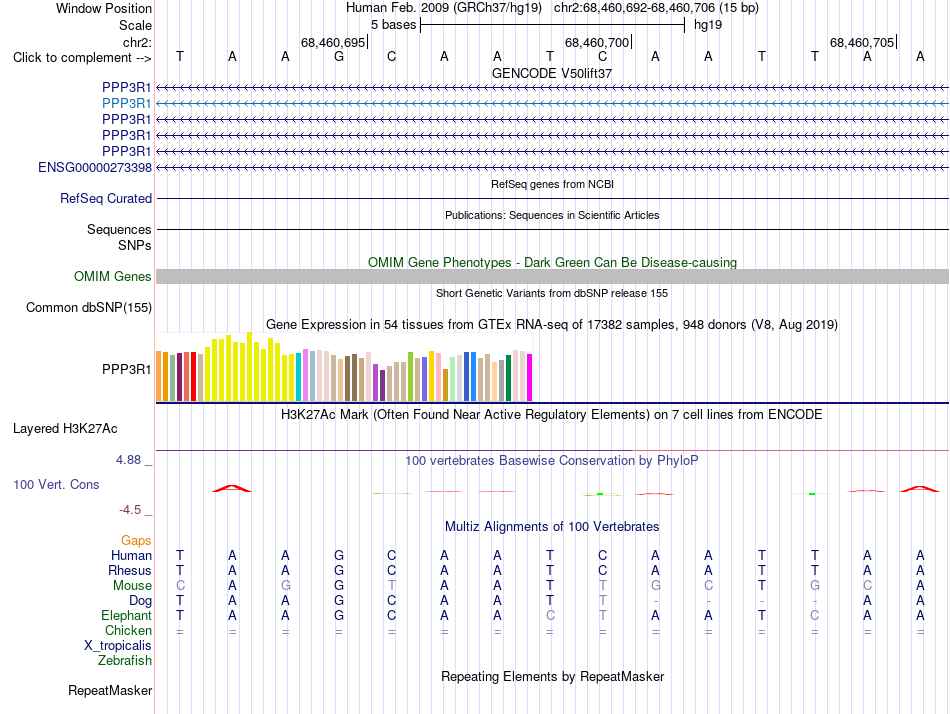The image size is (950, 714).
Task: Click the 'SNPs' track label
Action: (135, 245)
